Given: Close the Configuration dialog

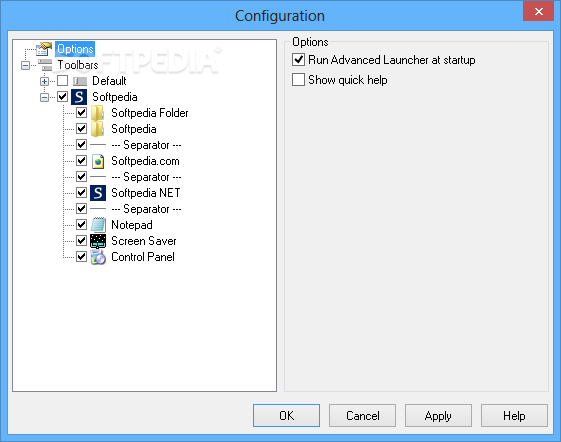Looking at the screenshot, I should click(x=538, y=11).
